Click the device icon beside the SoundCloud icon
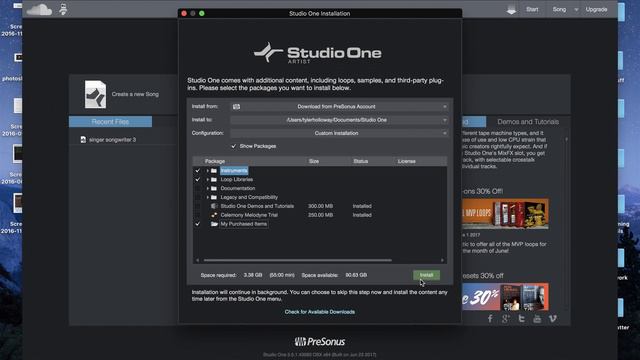The height and width of the screenshot is (360, 640). coord(63,9)
